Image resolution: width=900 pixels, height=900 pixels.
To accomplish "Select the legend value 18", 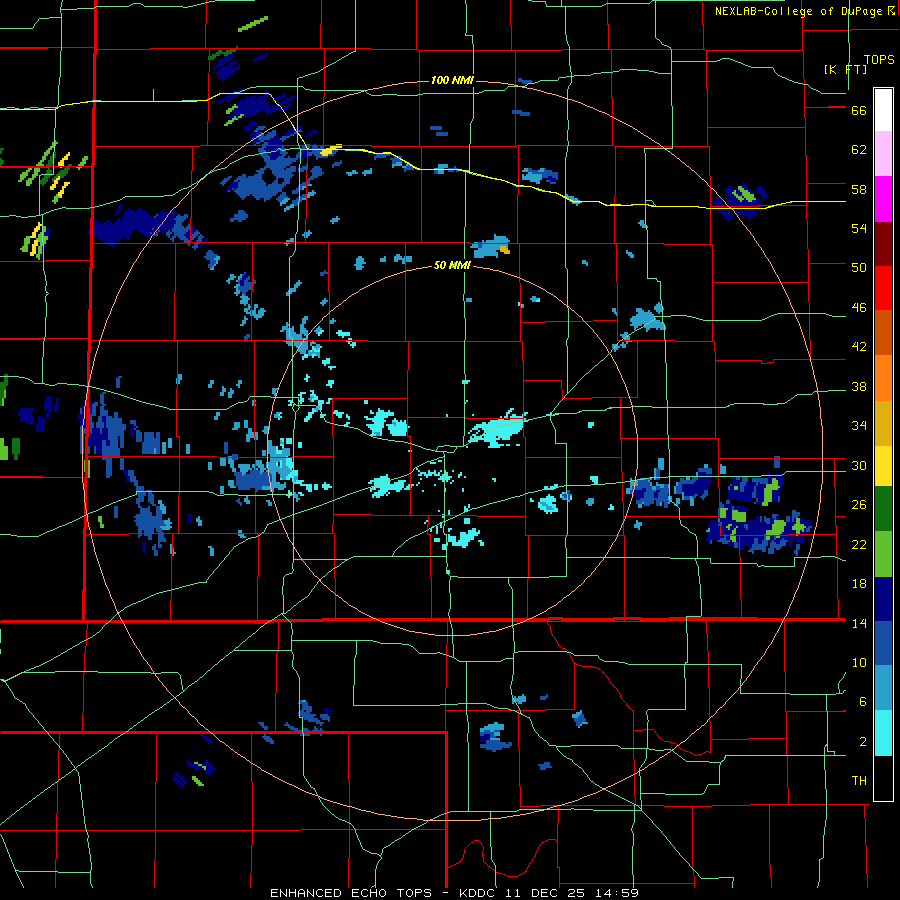I will click(x=859, y=584).
